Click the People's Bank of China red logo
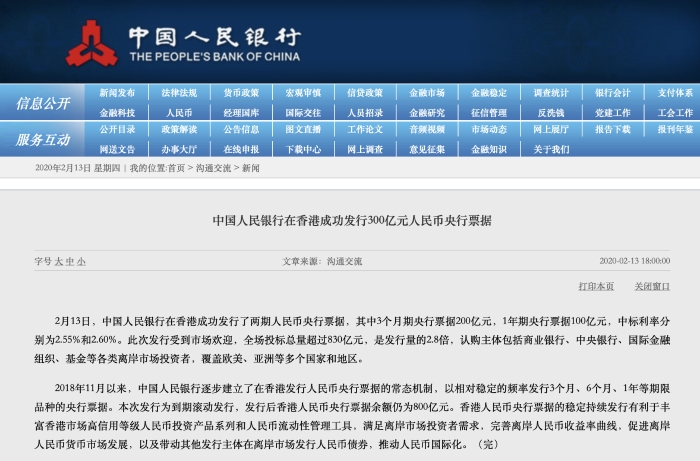The height and width of the screenshot is (461, 700). point(92,43)
